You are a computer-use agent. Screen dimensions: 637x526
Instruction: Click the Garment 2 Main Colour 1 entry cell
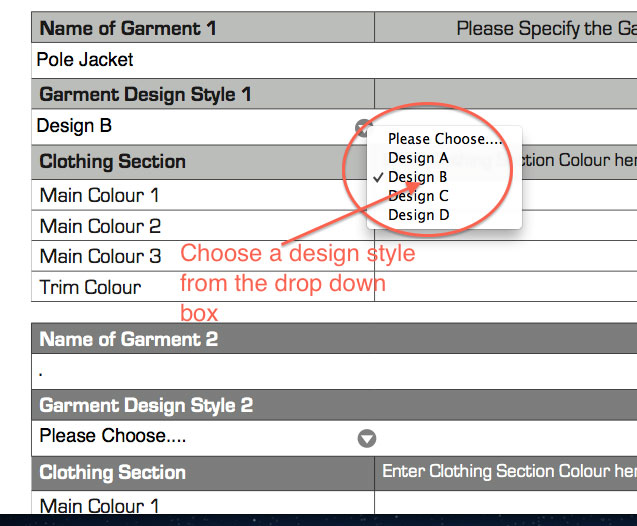[506, 502]
